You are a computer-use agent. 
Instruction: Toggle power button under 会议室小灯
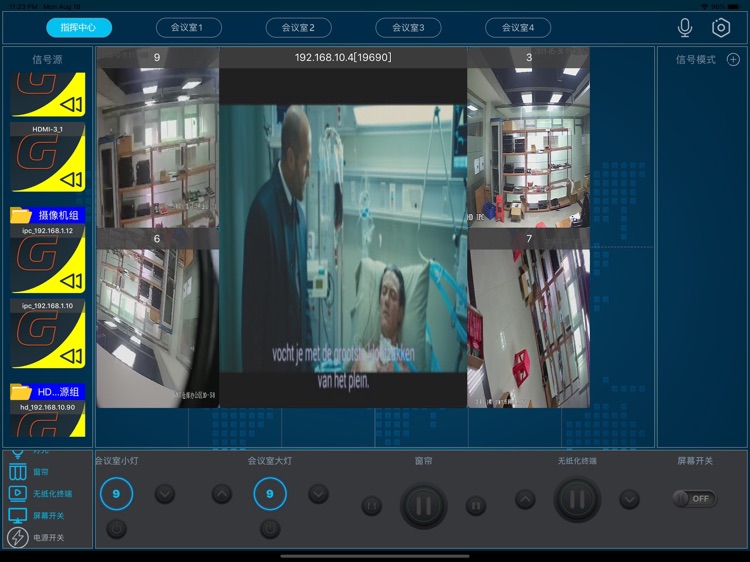click(x=116, y=529)
